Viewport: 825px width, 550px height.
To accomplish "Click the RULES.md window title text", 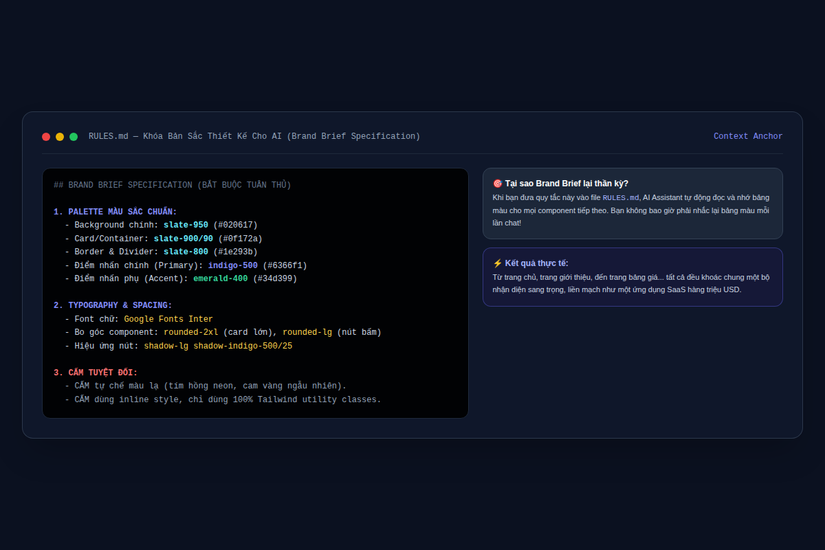I will 254,136.
